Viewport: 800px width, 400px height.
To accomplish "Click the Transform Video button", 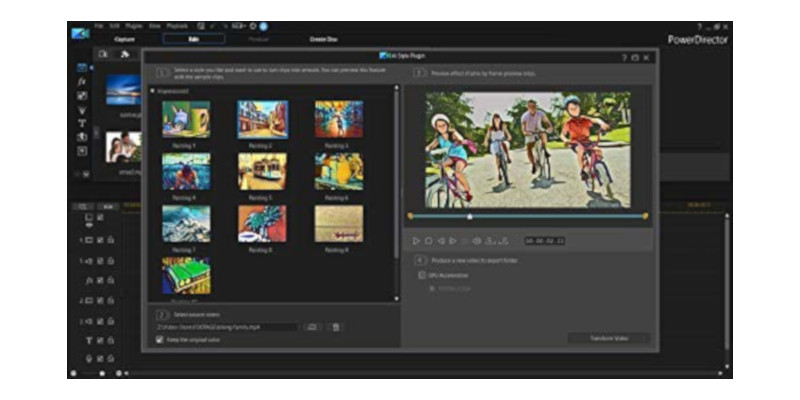I will 609,338.
